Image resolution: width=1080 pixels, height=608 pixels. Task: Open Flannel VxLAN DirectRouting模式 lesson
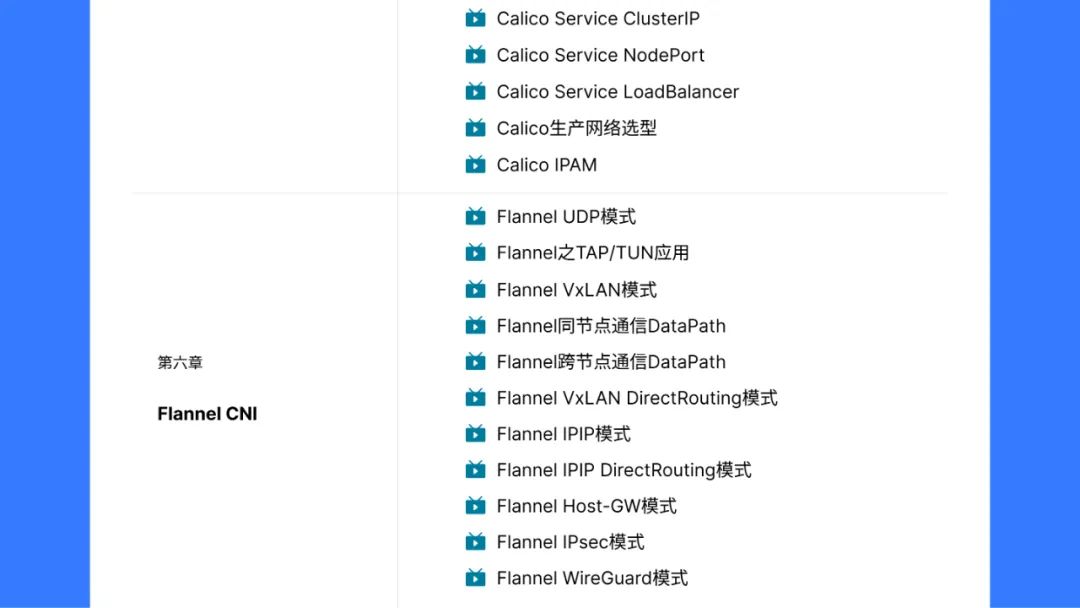(637, 398)
